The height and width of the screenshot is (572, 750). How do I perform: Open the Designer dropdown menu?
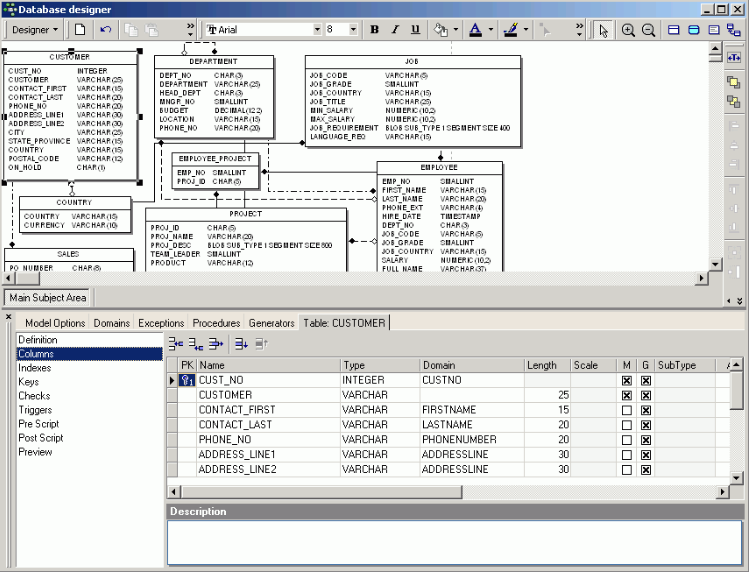(35, 30)
